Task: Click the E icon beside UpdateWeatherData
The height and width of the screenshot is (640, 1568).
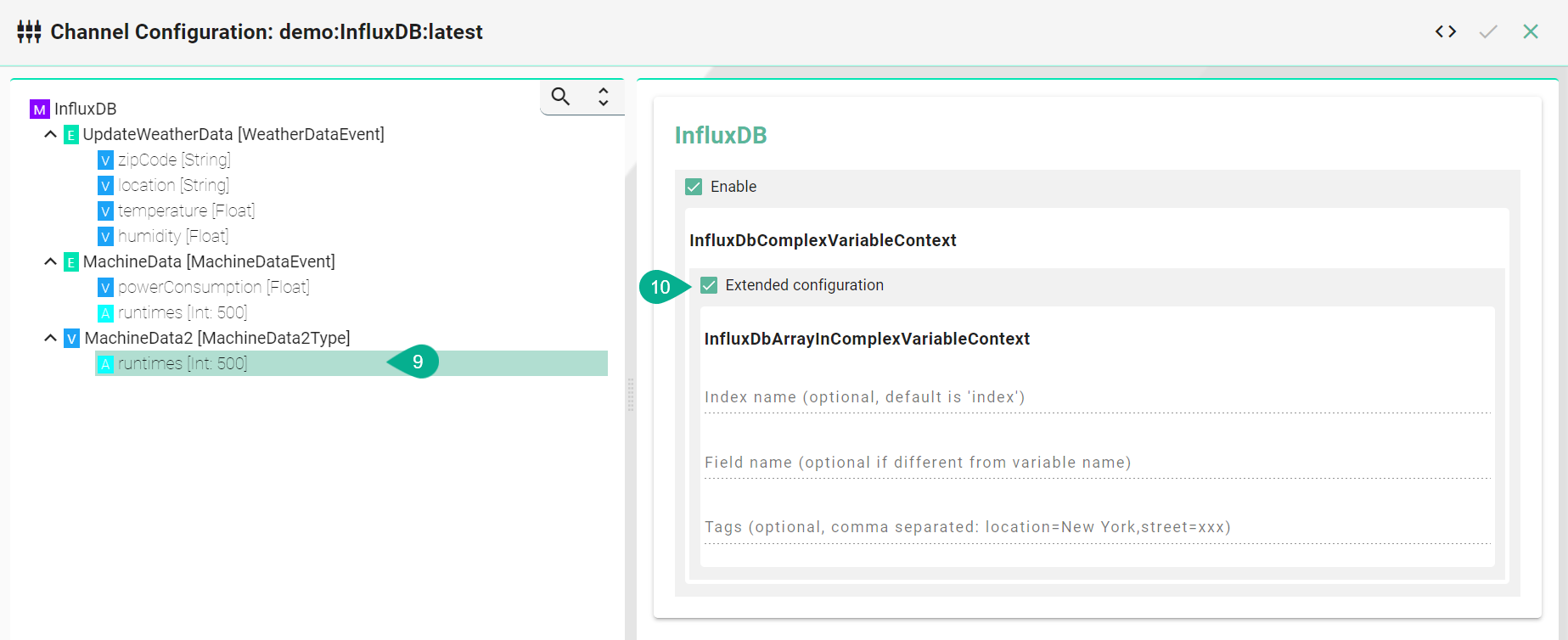Action: [71, 135]
